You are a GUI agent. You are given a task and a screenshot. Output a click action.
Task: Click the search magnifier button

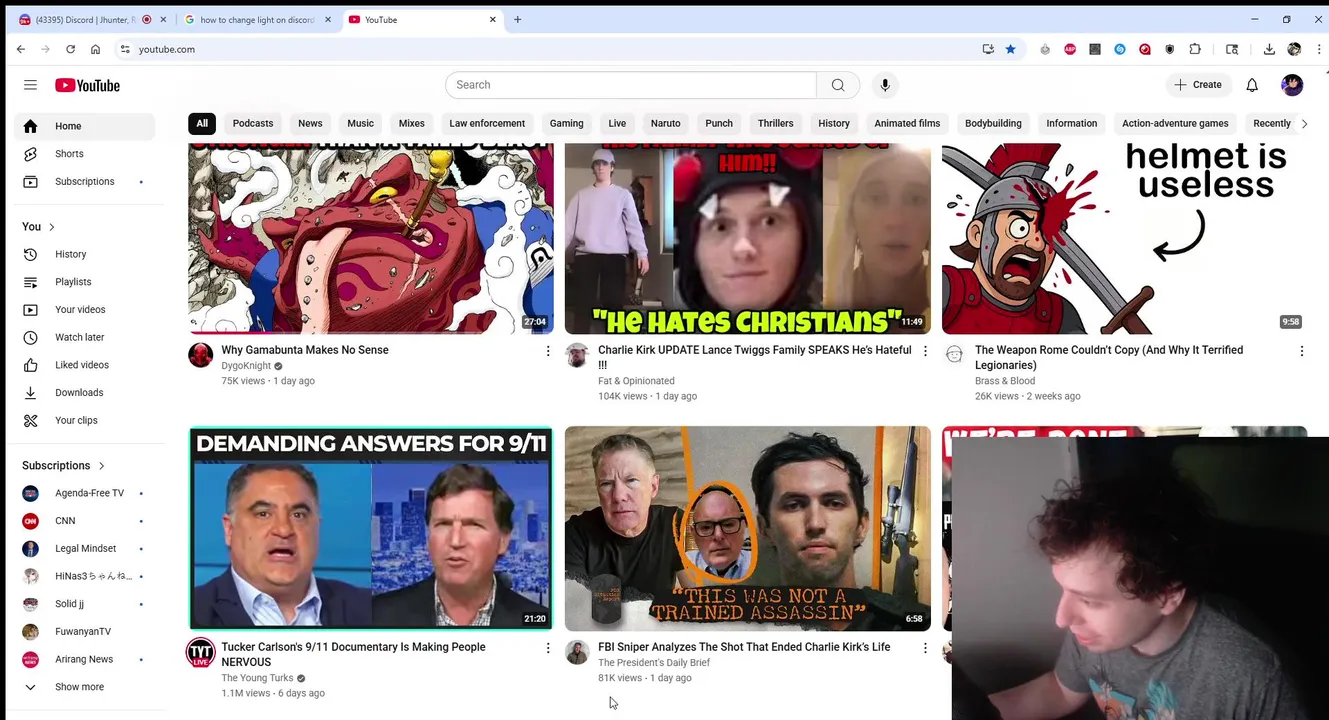(x=838, y=85)
